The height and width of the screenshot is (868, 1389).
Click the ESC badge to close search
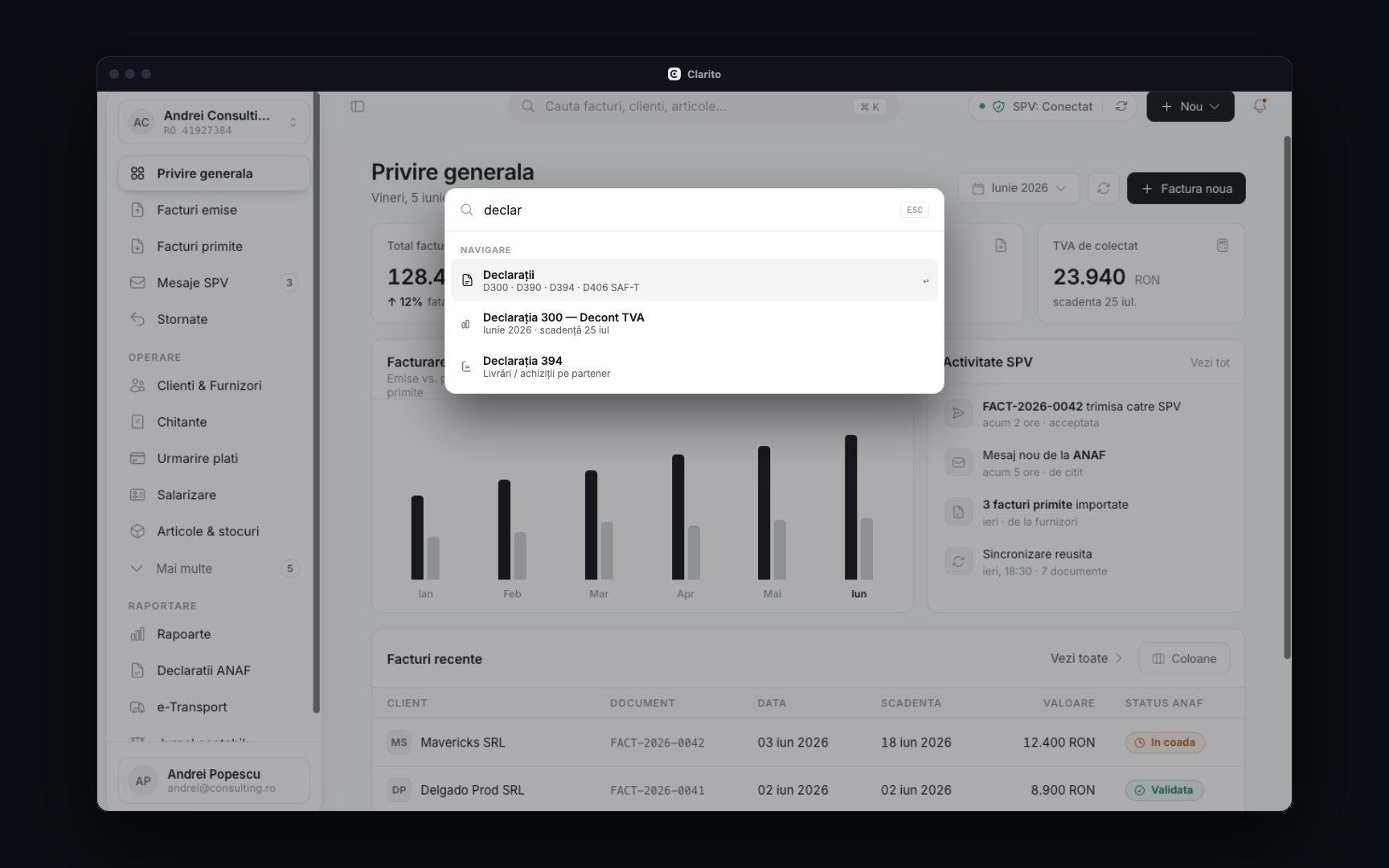[x=914, y=210]
